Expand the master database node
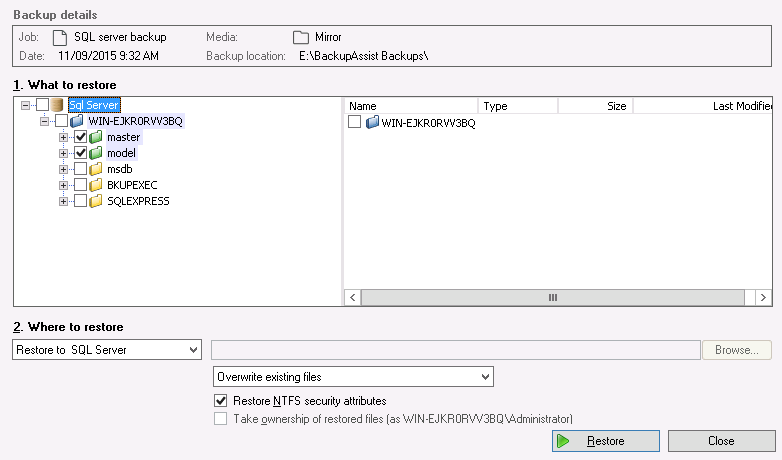This screenshot has height=460, width=782. click(x=63, y=137)
